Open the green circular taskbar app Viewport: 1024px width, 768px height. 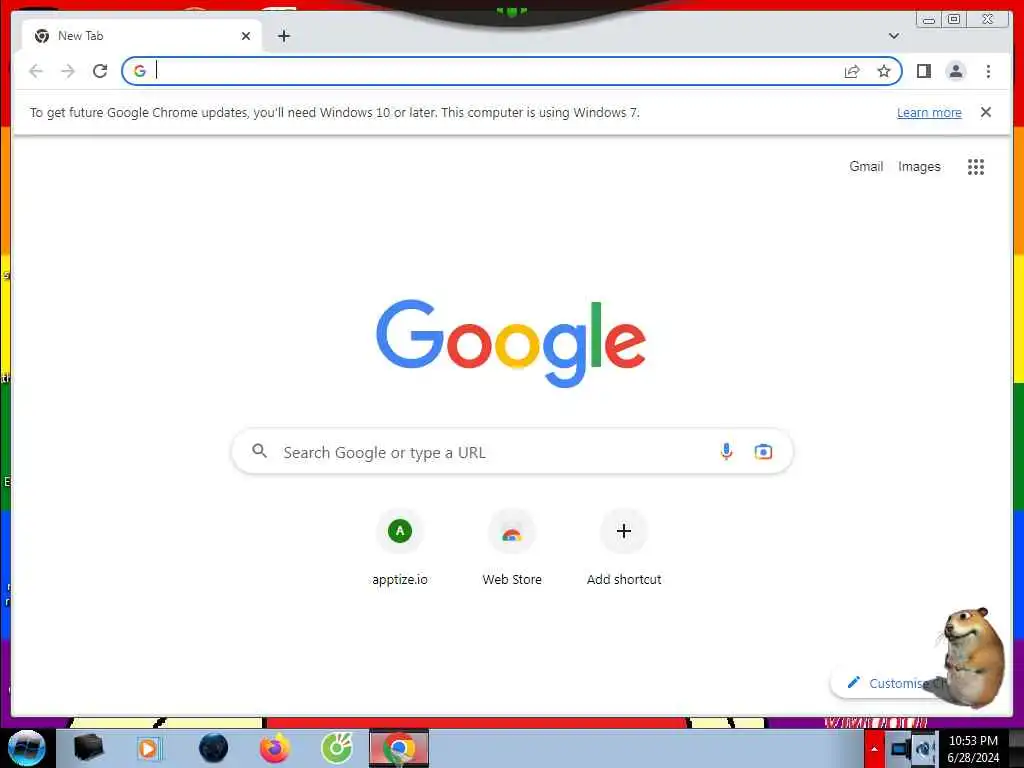[x=337, y=748]
